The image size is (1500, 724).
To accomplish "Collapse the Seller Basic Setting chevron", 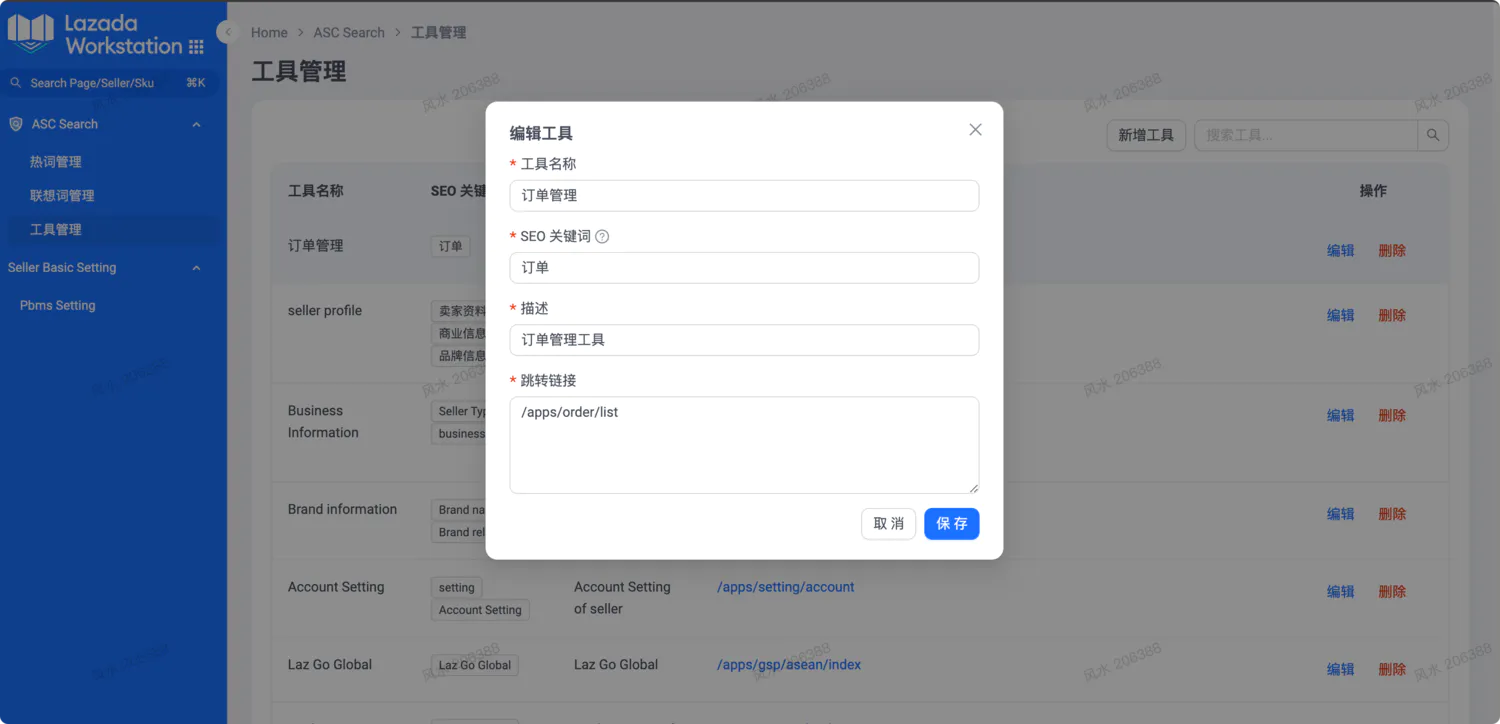I will (x=196, y=268).
